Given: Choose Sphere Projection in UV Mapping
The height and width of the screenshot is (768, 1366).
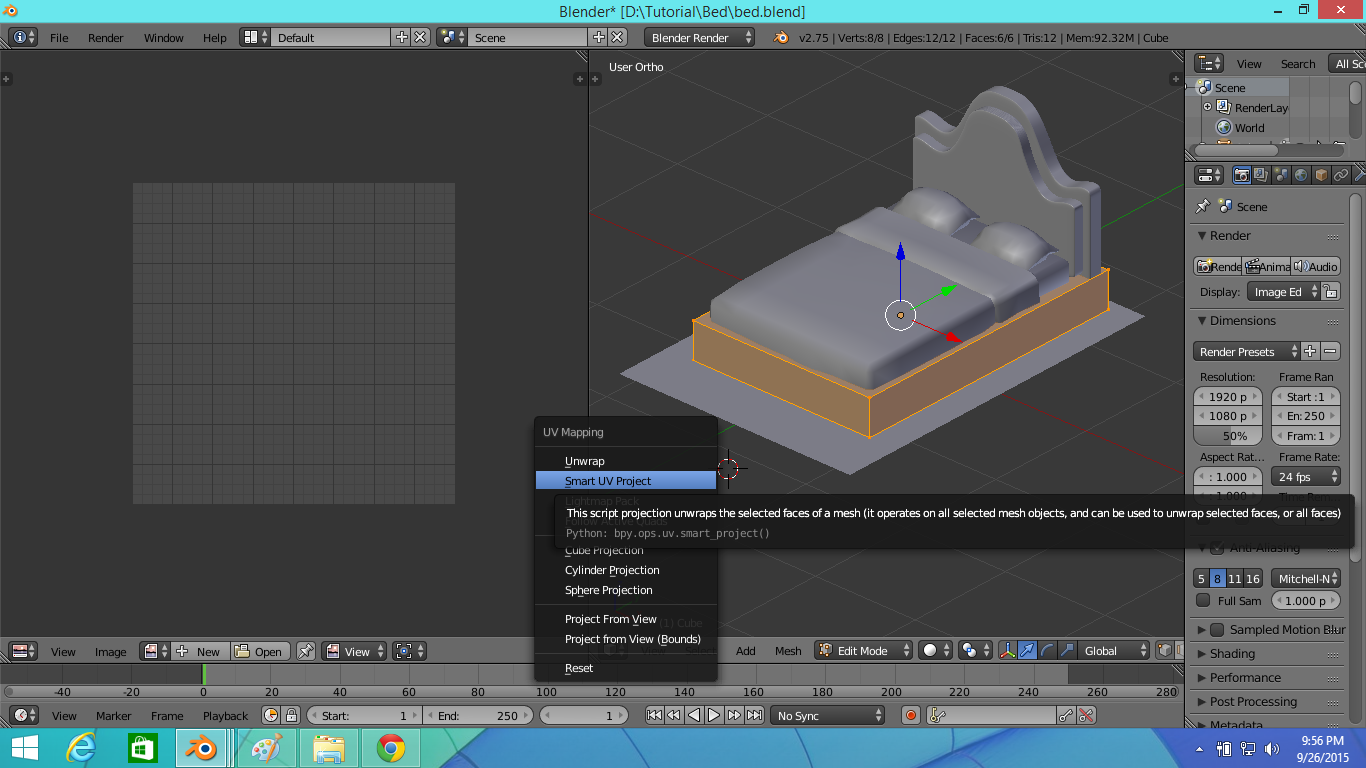Looking at the screenshot, I should tap(626, 590).
